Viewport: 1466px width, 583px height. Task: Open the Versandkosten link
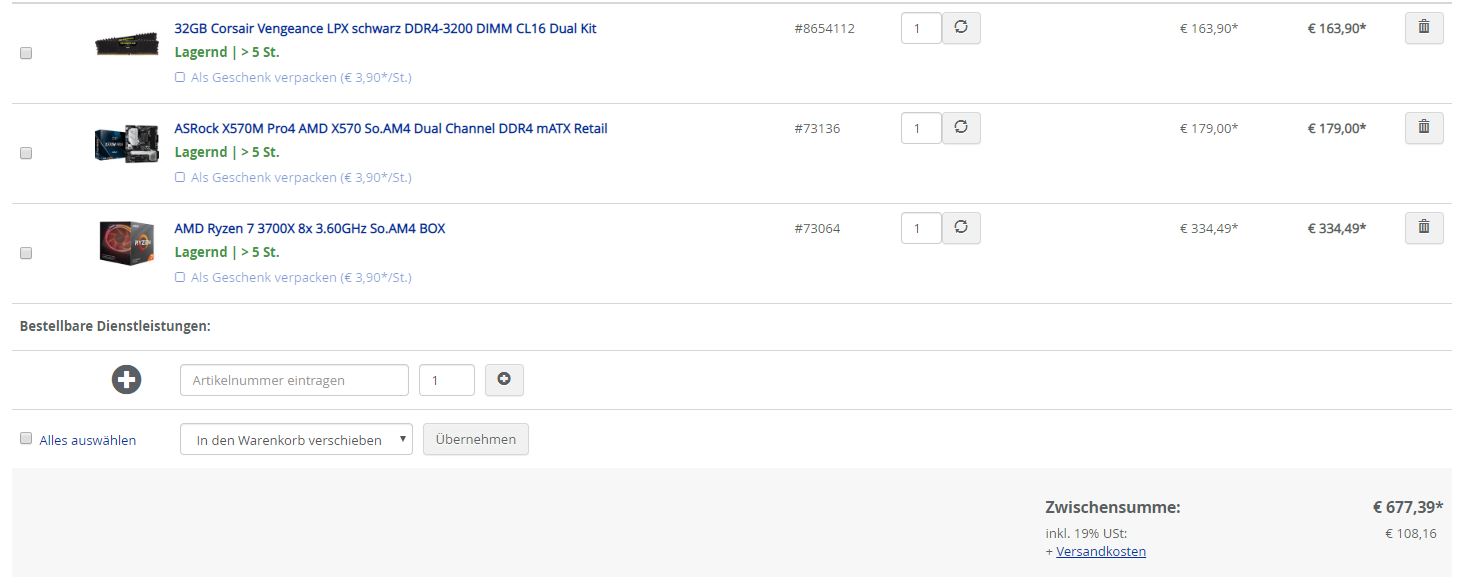click(1101, 551)
